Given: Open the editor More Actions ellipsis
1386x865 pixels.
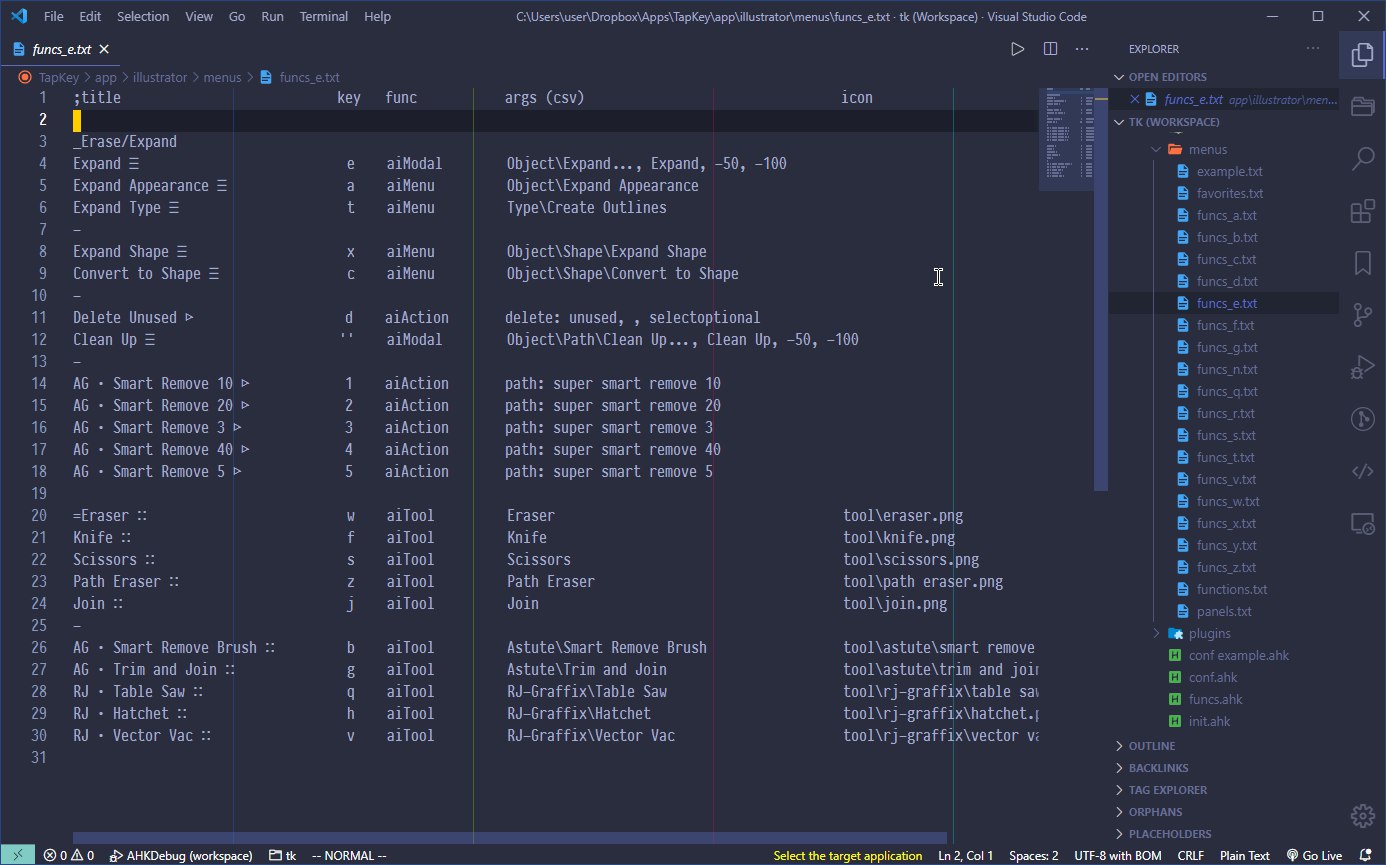Looking at the screenshot, I should [x=1082, y=49].
